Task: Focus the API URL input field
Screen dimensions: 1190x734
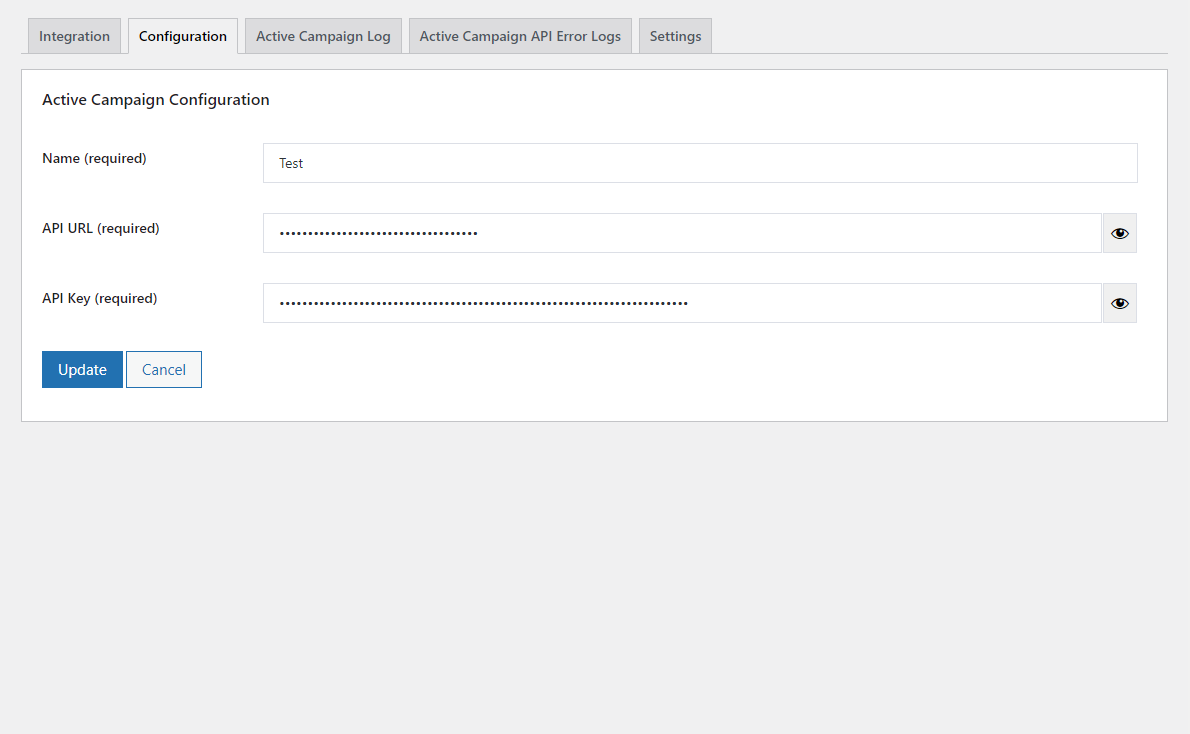Action: pos(682,233)
